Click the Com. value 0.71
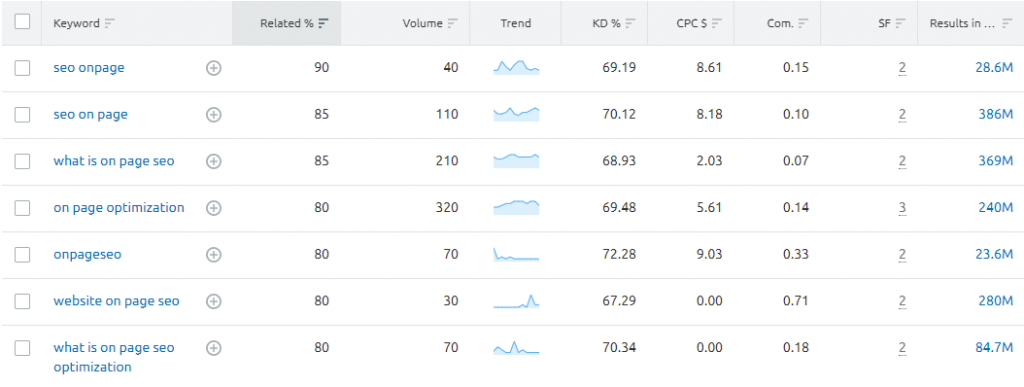 coord(796,302)
